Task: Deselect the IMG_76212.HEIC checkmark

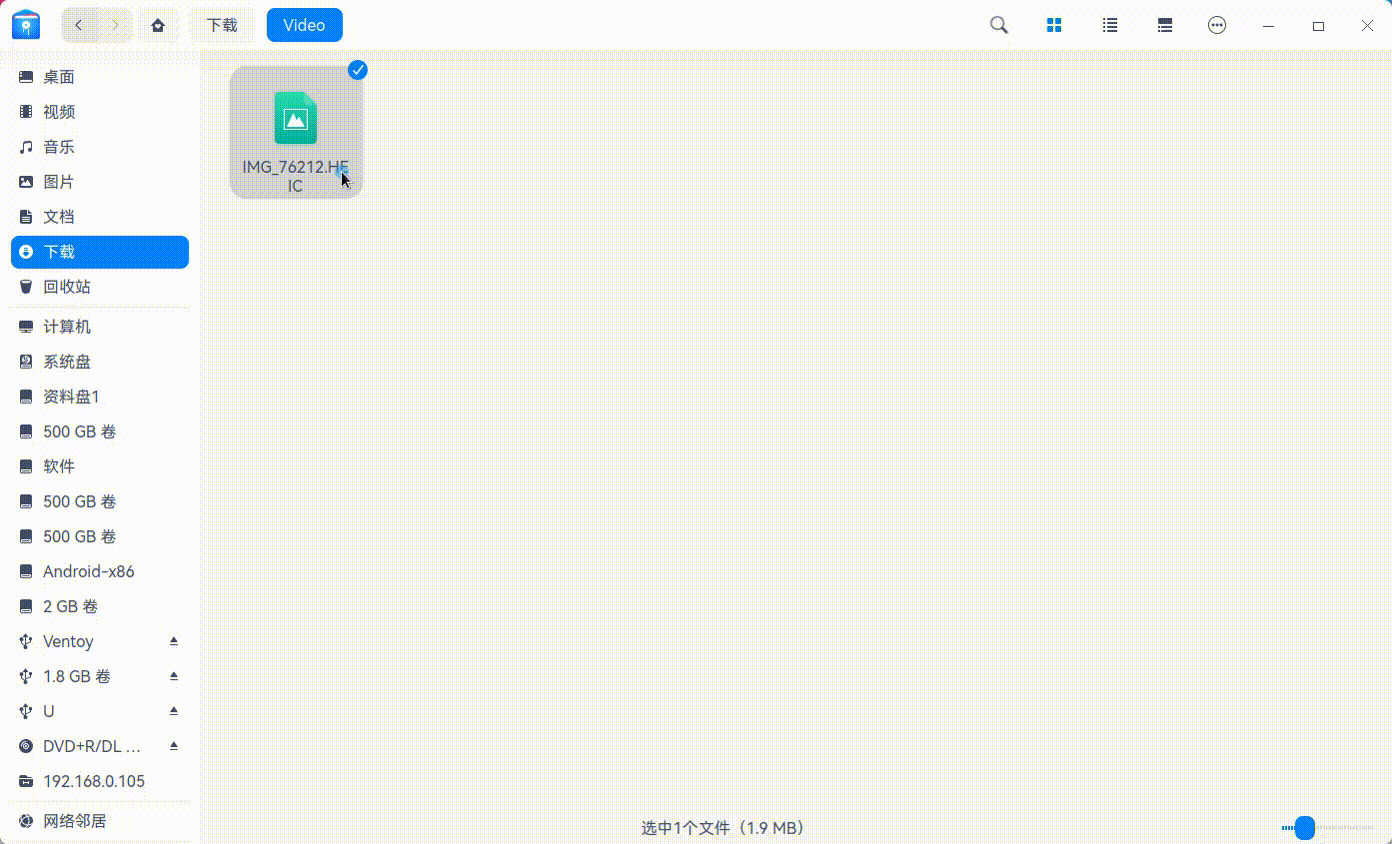Action: pos(357,70)
